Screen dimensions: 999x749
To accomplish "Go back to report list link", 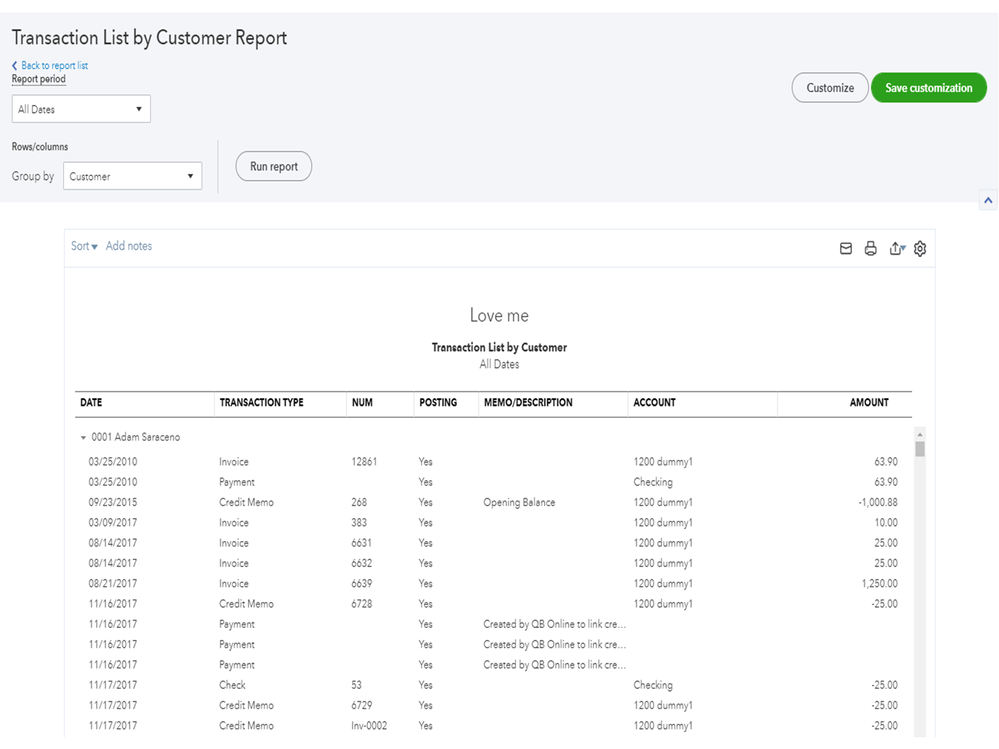I will tap(55, 66).
